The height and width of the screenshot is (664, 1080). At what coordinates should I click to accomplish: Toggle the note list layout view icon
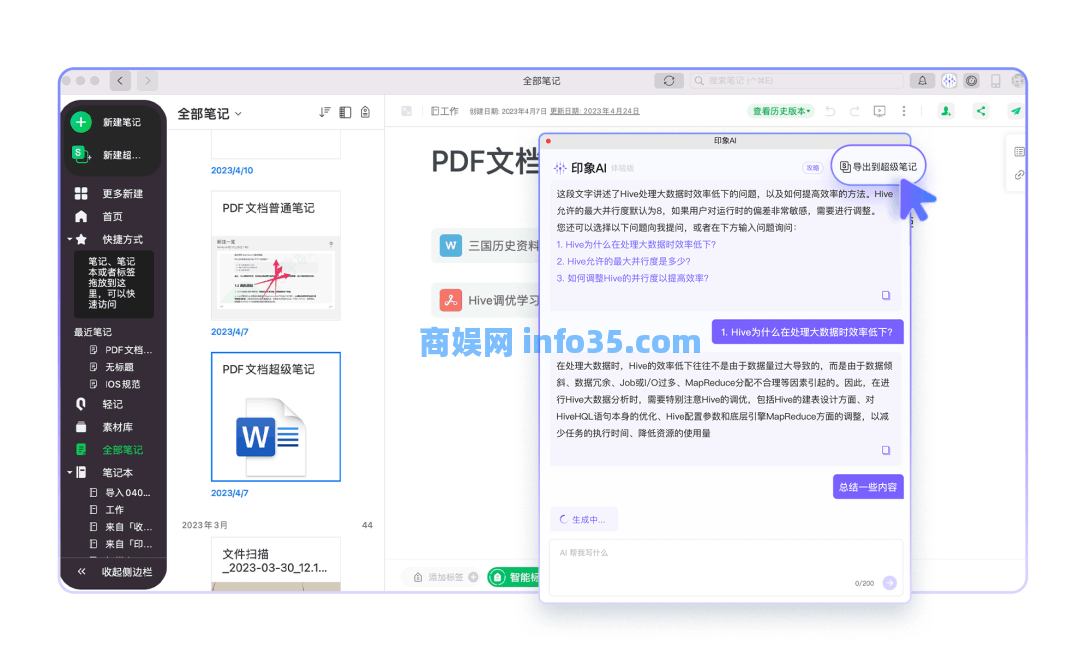point(345,113)
